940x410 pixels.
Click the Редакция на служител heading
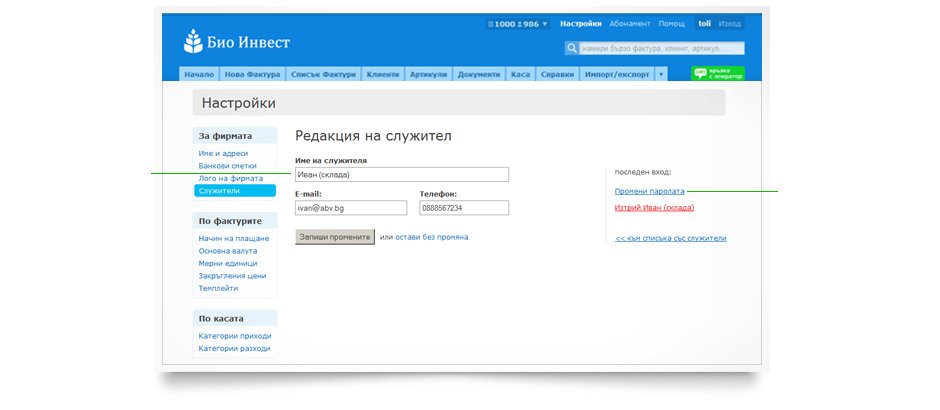point(373,136)
